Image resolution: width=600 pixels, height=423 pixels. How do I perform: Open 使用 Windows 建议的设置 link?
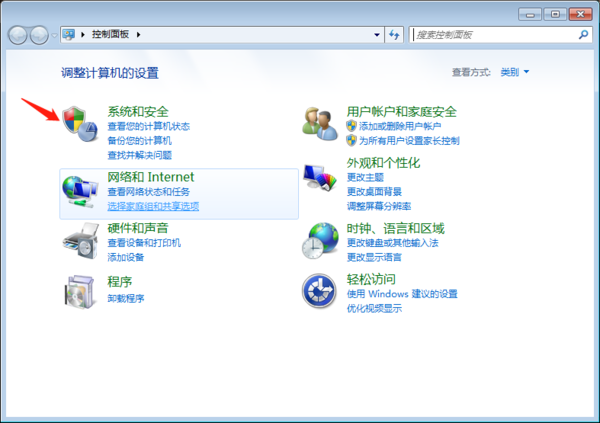pyautogui.click(x=402, y=294)
